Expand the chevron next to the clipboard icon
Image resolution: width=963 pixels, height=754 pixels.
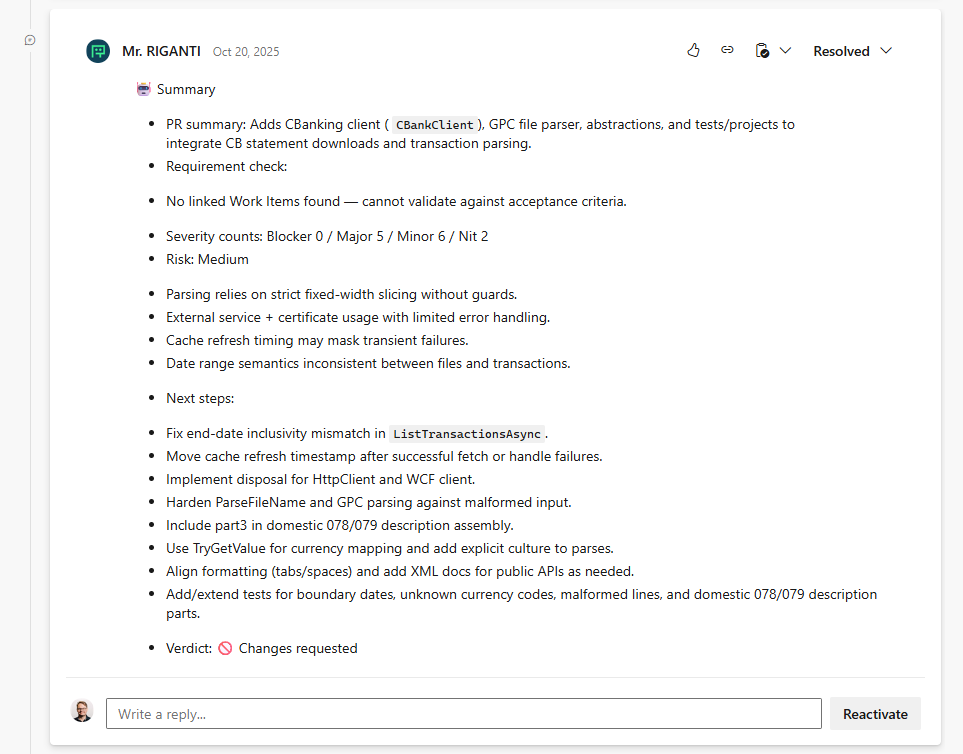pos(785,51)
